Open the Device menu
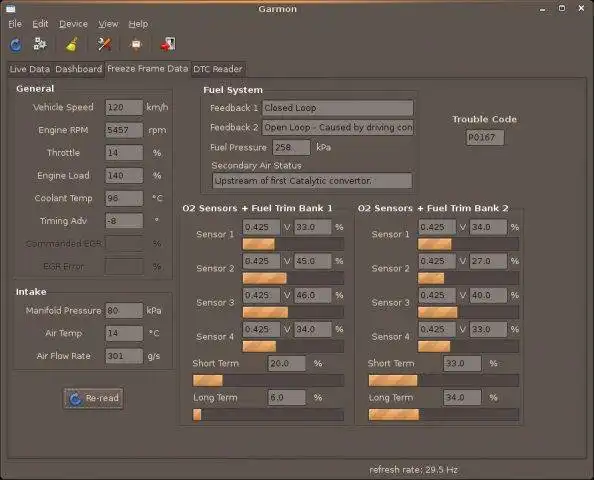The height and width of the screenshot is (480, 594). [73, 24]
